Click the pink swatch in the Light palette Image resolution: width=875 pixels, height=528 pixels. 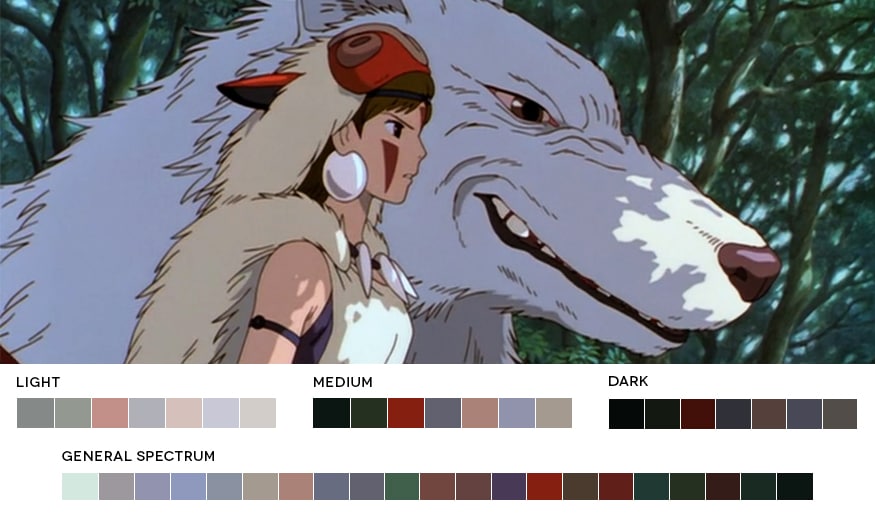click(110, 413)
